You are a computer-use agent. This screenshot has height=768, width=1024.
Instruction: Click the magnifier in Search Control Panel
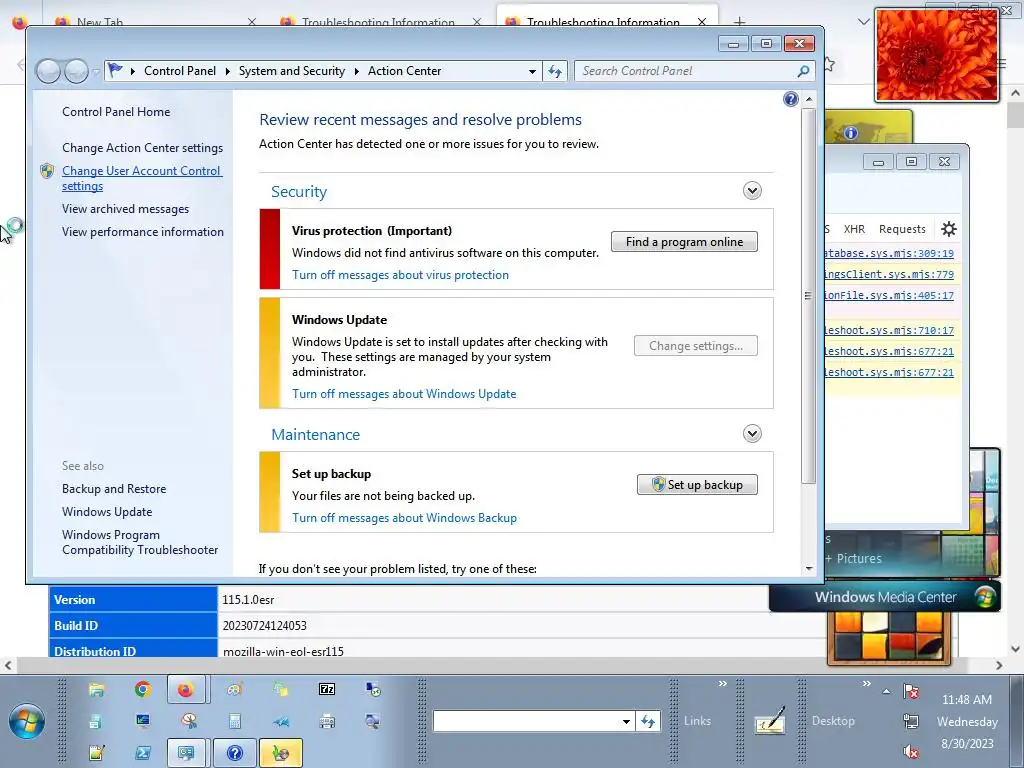point(803,71)
